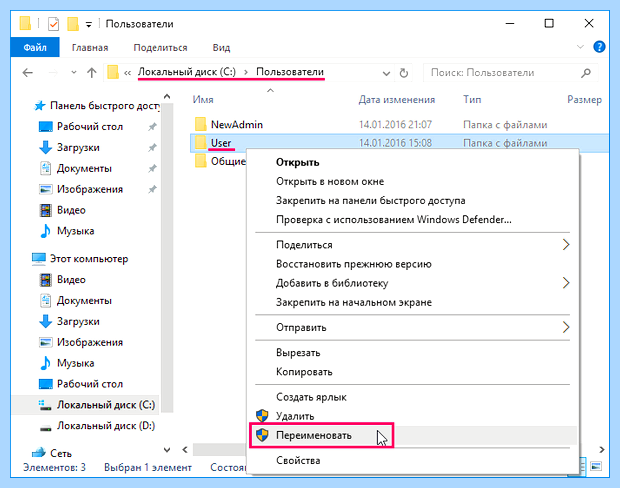Focus the Поиск: Пользователи search box
This screenshot has width=620, height=488.
pyautogui.click(x=510, y=73)
